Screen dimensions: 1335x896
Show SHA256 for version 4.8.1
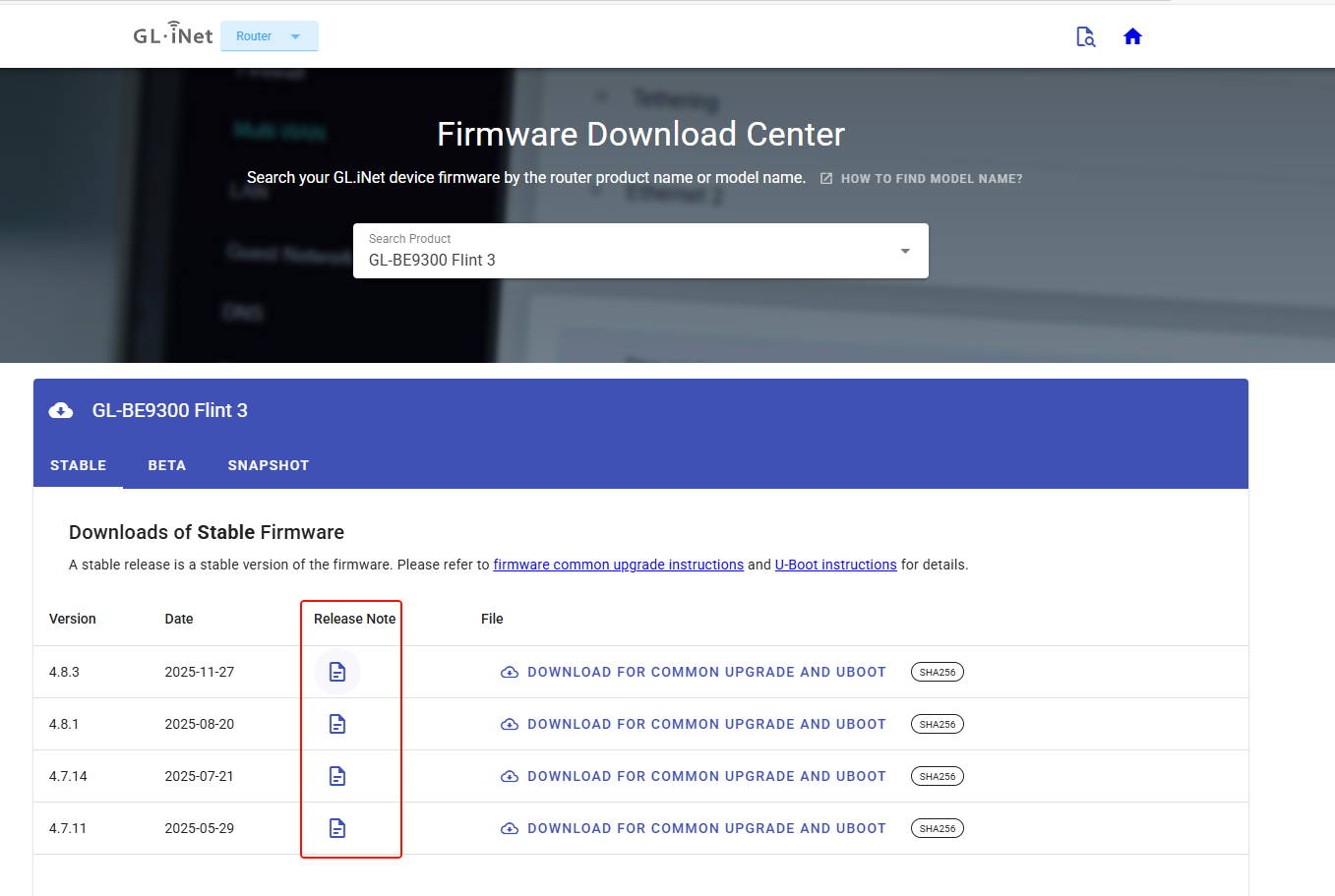tap(937, 724)
